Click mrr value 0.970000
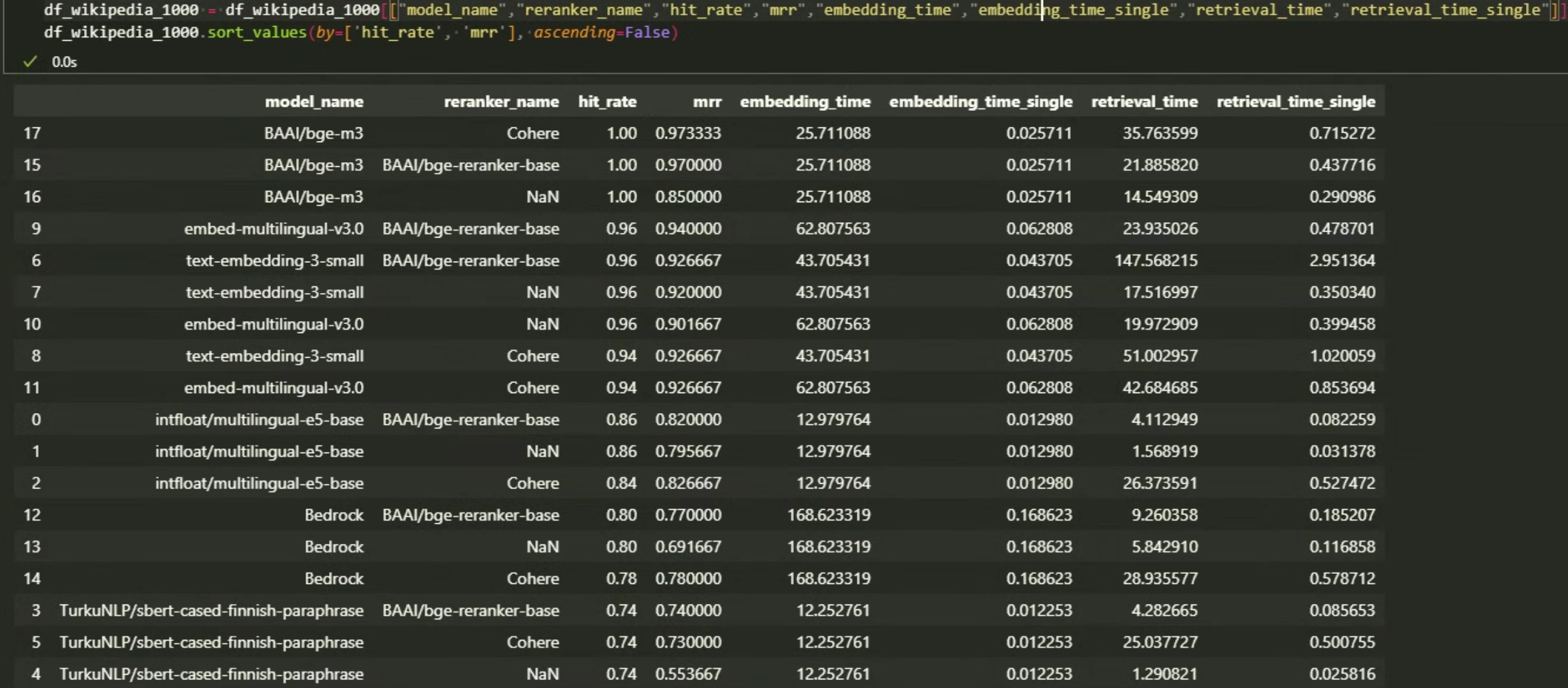 click(x=688, y=165)
